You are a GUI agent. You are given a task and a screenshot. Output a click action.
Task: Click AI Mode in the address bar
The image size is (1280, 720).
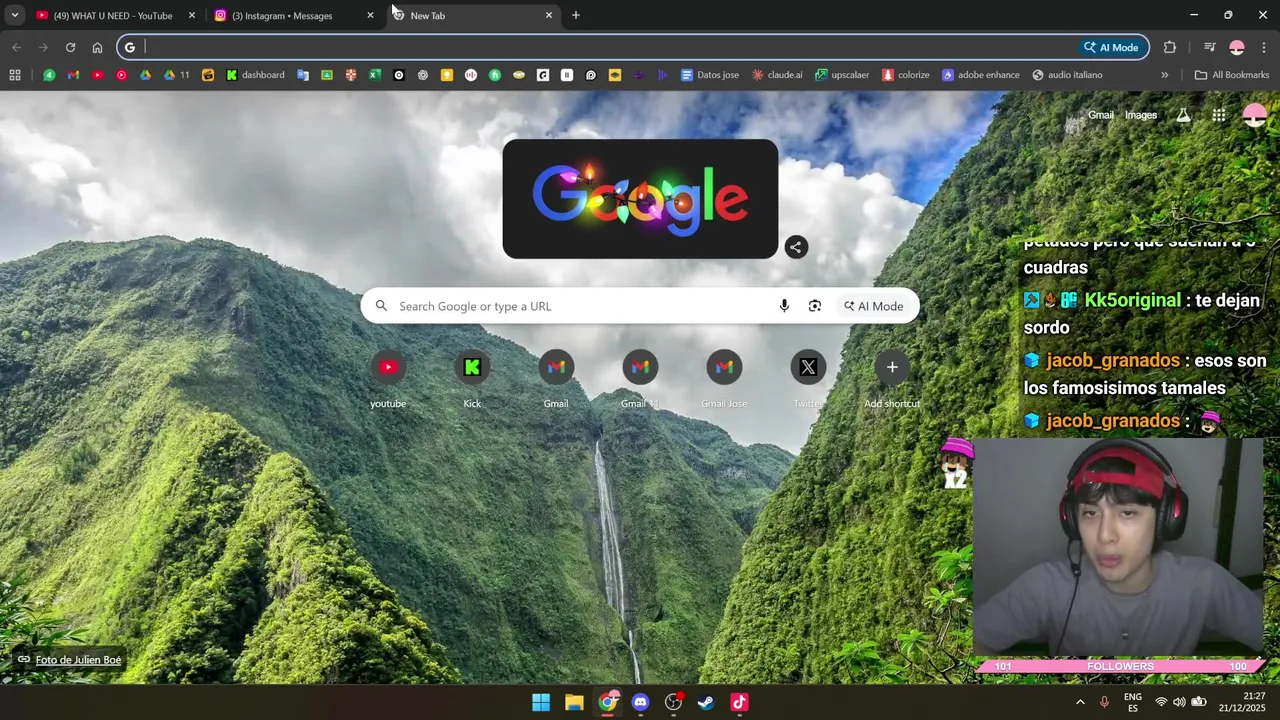click(1112, 47)
